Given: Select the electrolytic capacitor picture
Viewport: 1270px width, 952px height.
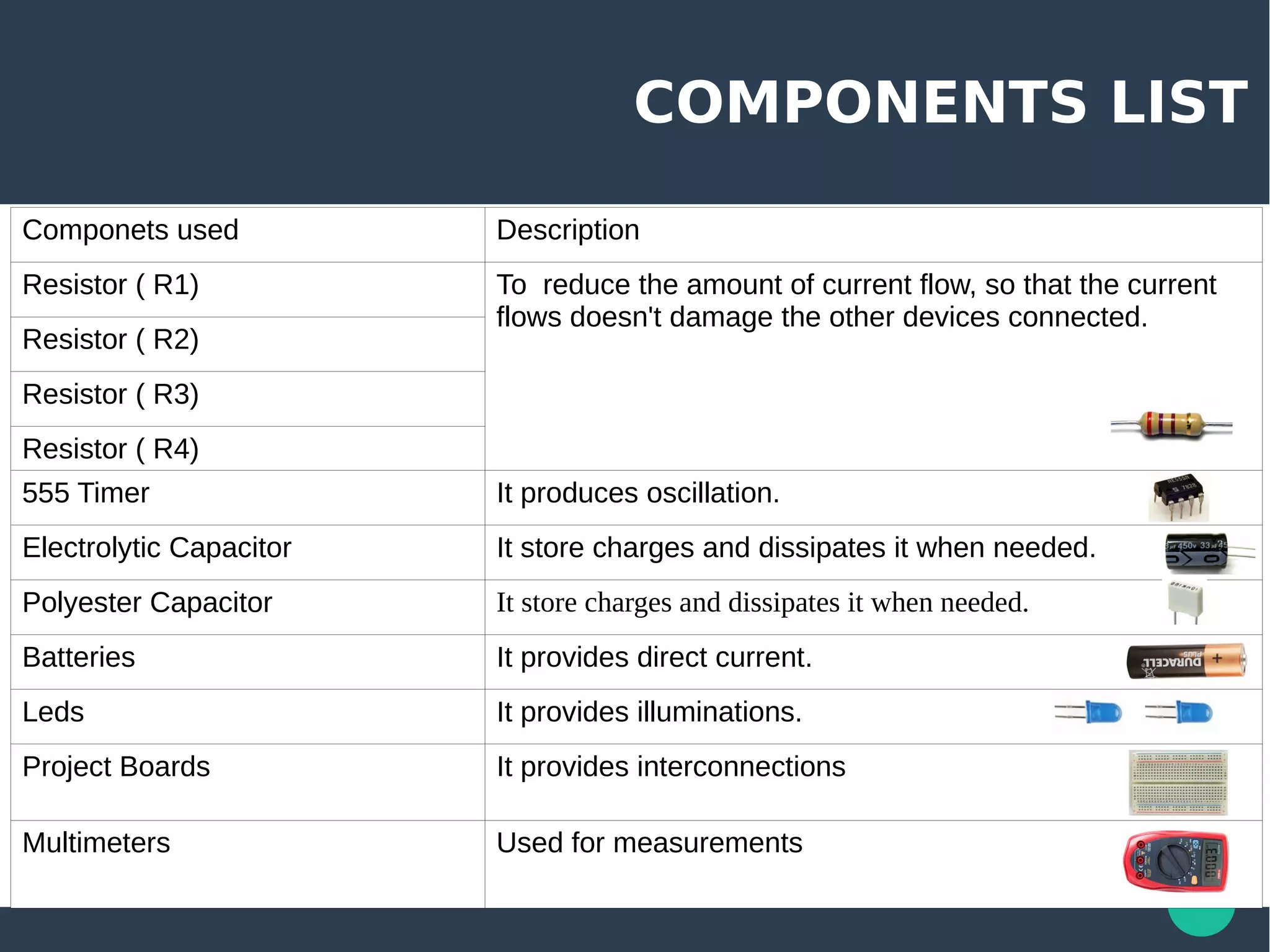Looking at the screenshot, I should click(x=1197, y=552).
